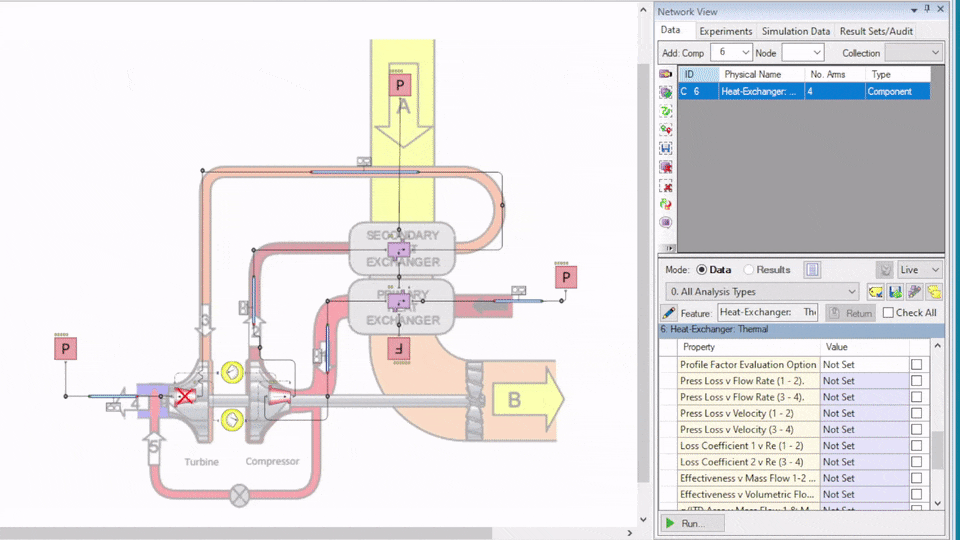Click the red X turbine component in the diagram
960x540 pixels.
coord(184,397)
